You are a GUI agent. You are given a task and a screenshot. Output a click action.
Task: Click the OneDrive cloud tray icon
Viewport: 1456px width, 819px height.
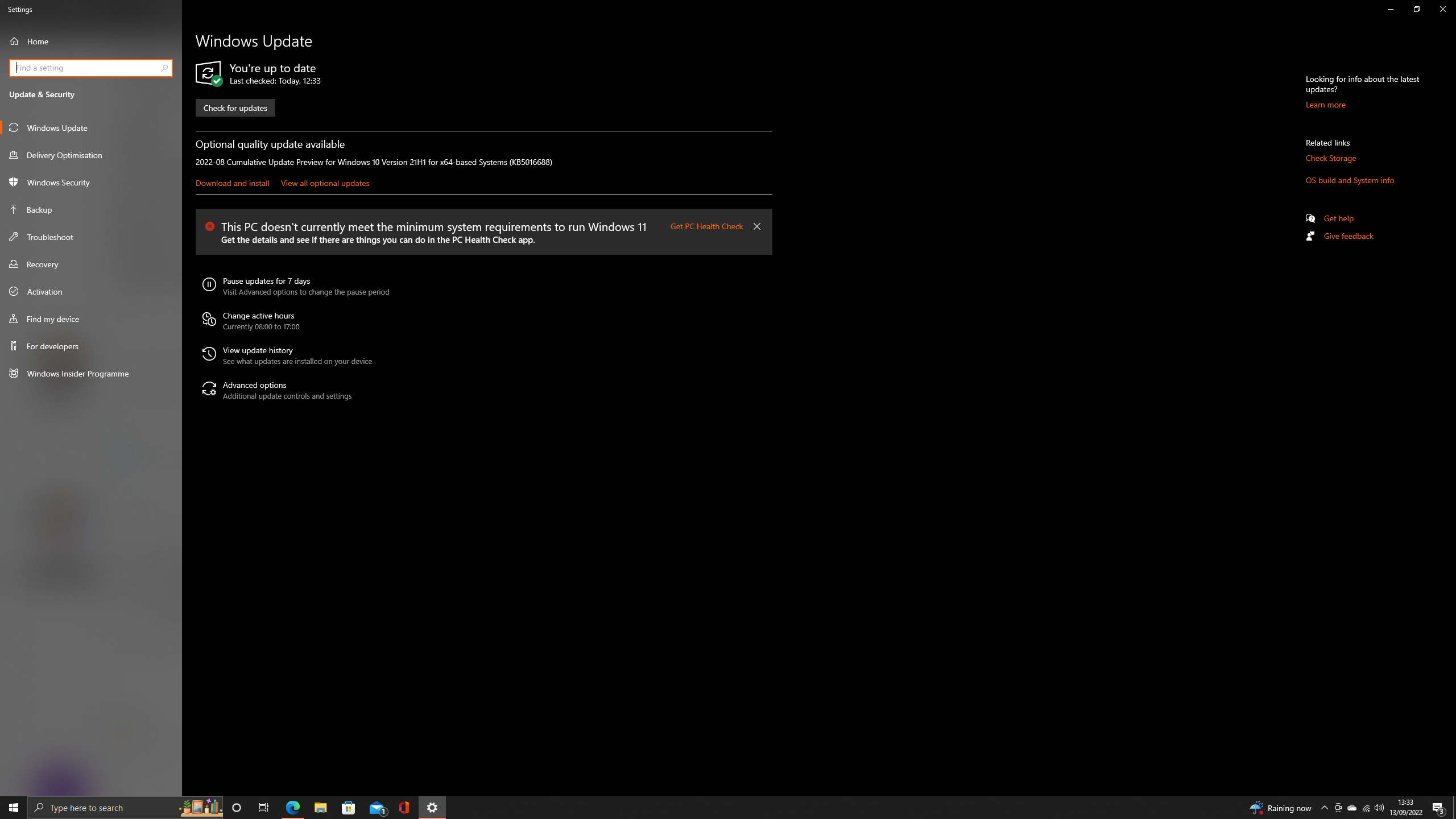(1352, 808)
